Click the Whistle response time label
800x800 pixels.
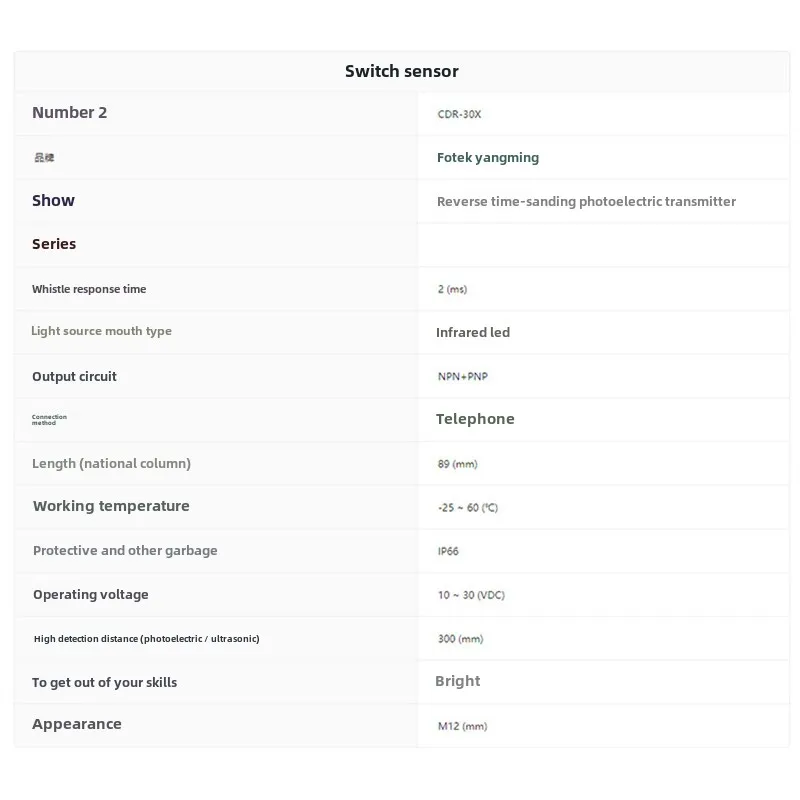(89, 289)
